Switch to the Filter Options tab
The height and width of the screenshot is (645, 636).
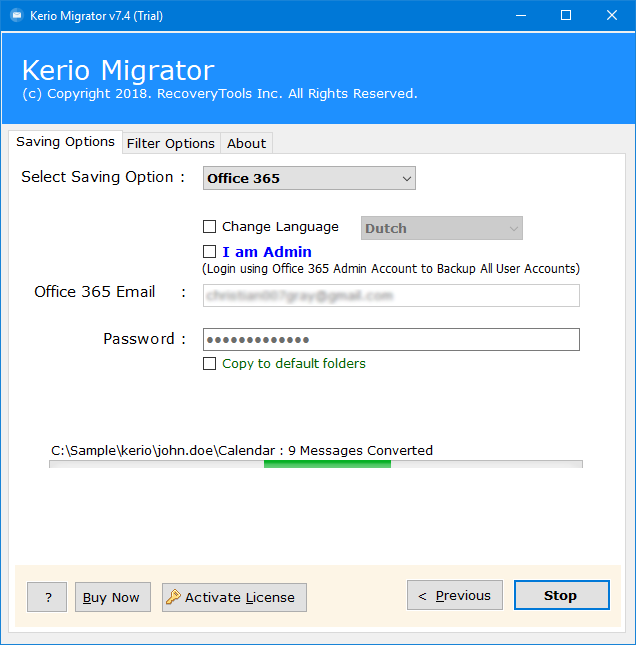[171, 144]
